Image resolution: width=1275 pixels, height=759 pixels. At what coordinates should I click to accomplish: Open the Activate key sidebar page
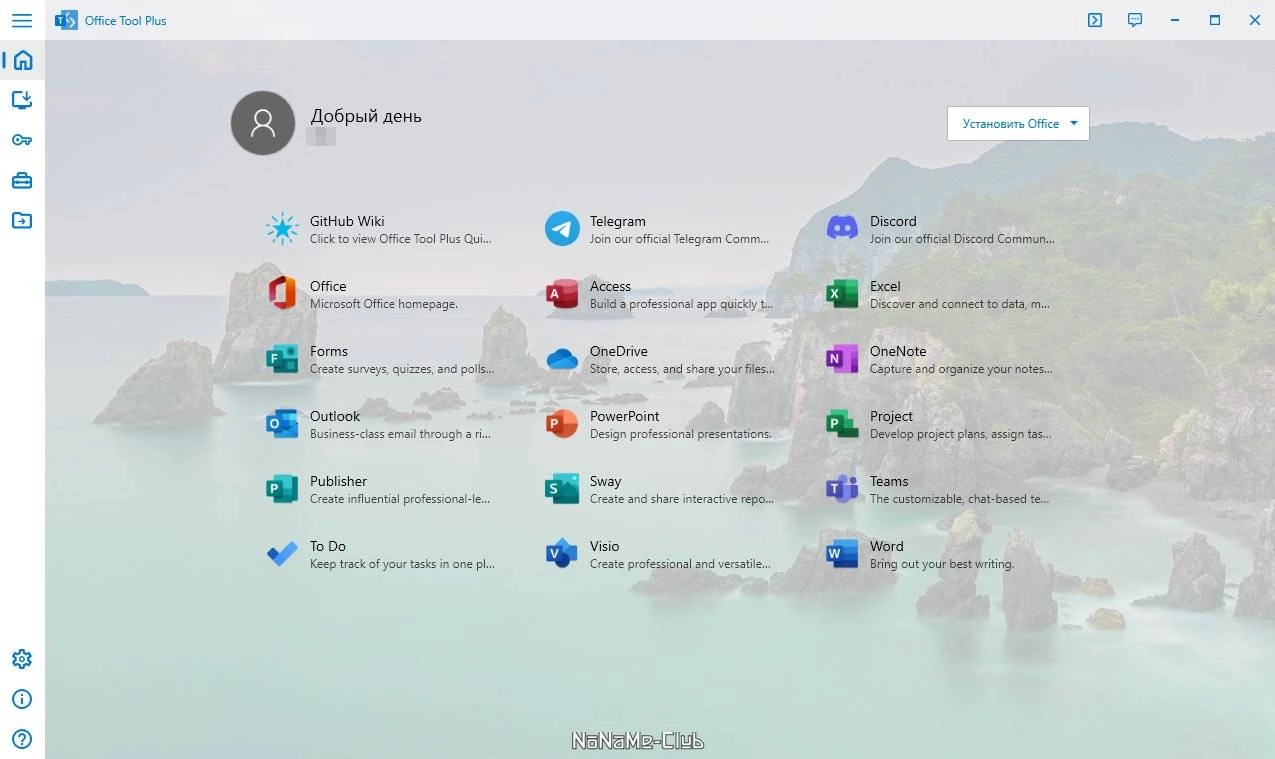point(22,140)
